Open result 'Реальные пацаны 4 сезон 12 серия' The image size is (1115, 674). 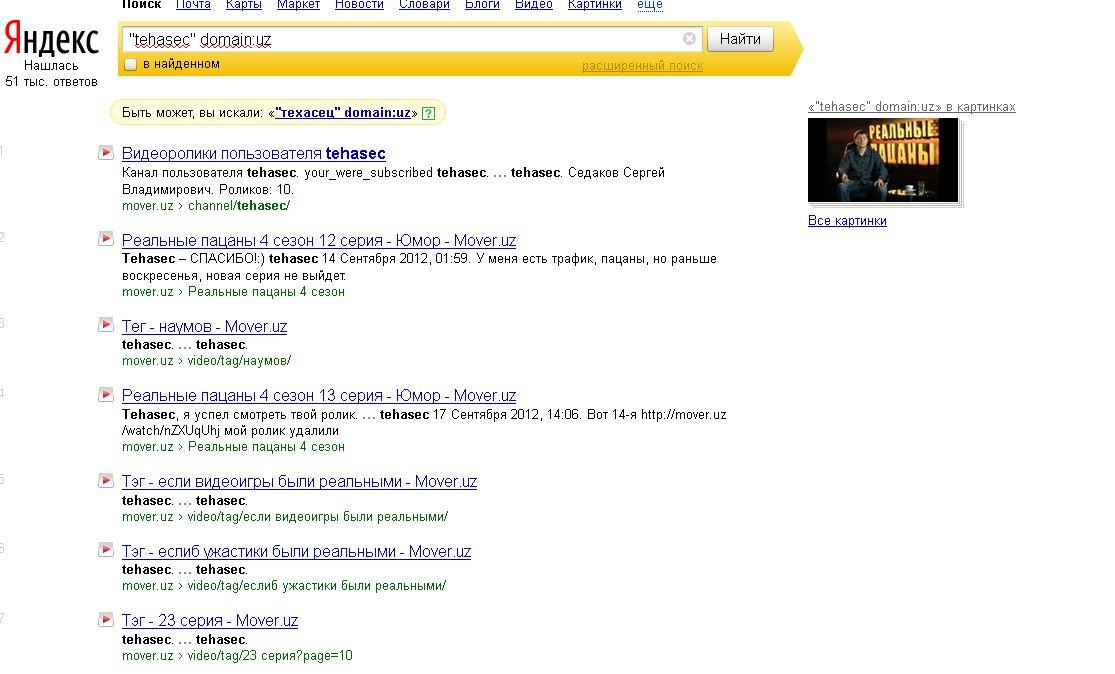tap(319, 240)
